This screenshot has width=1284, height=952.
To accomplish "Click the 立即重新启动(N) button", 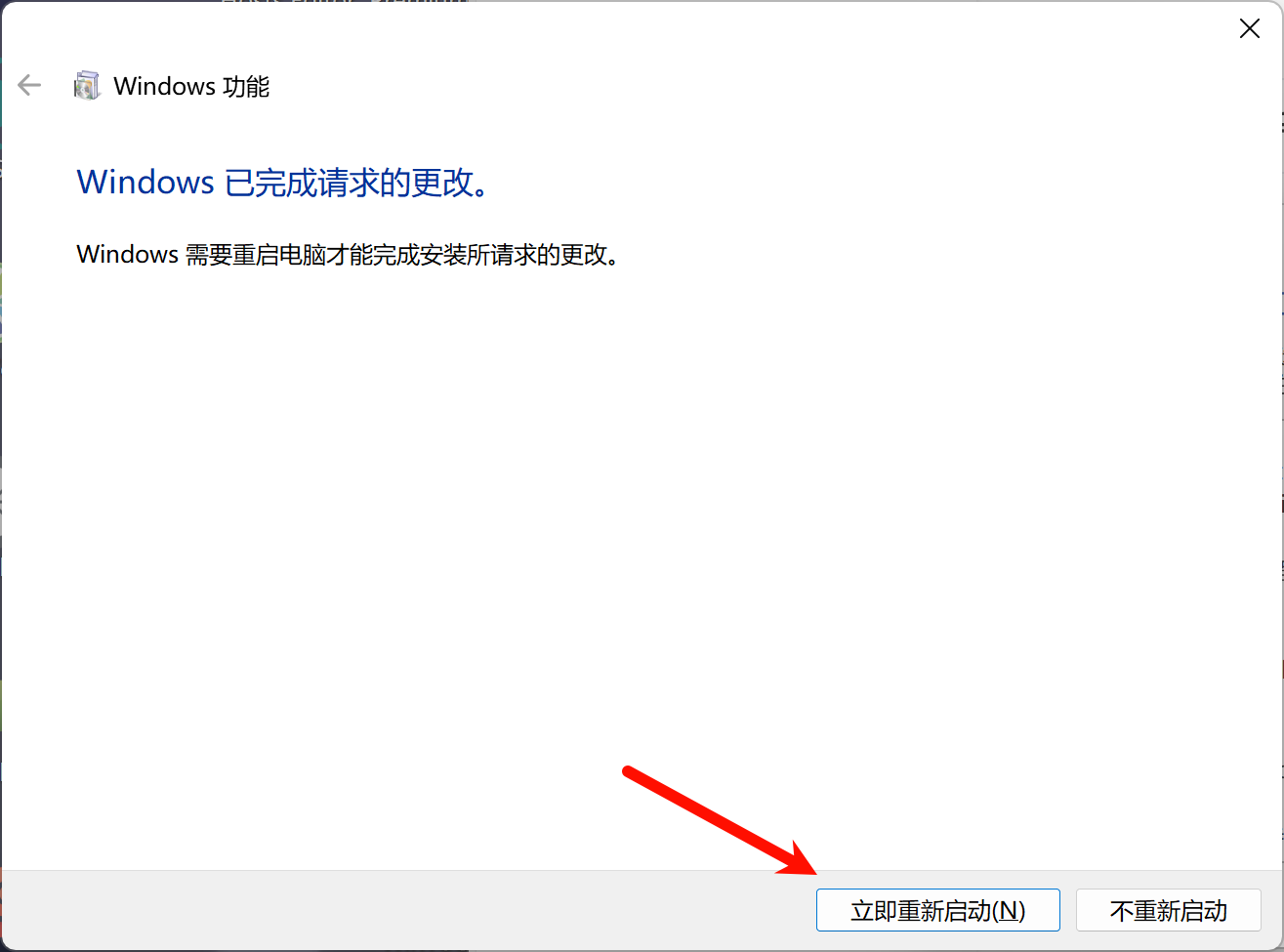I will (938, 910).
